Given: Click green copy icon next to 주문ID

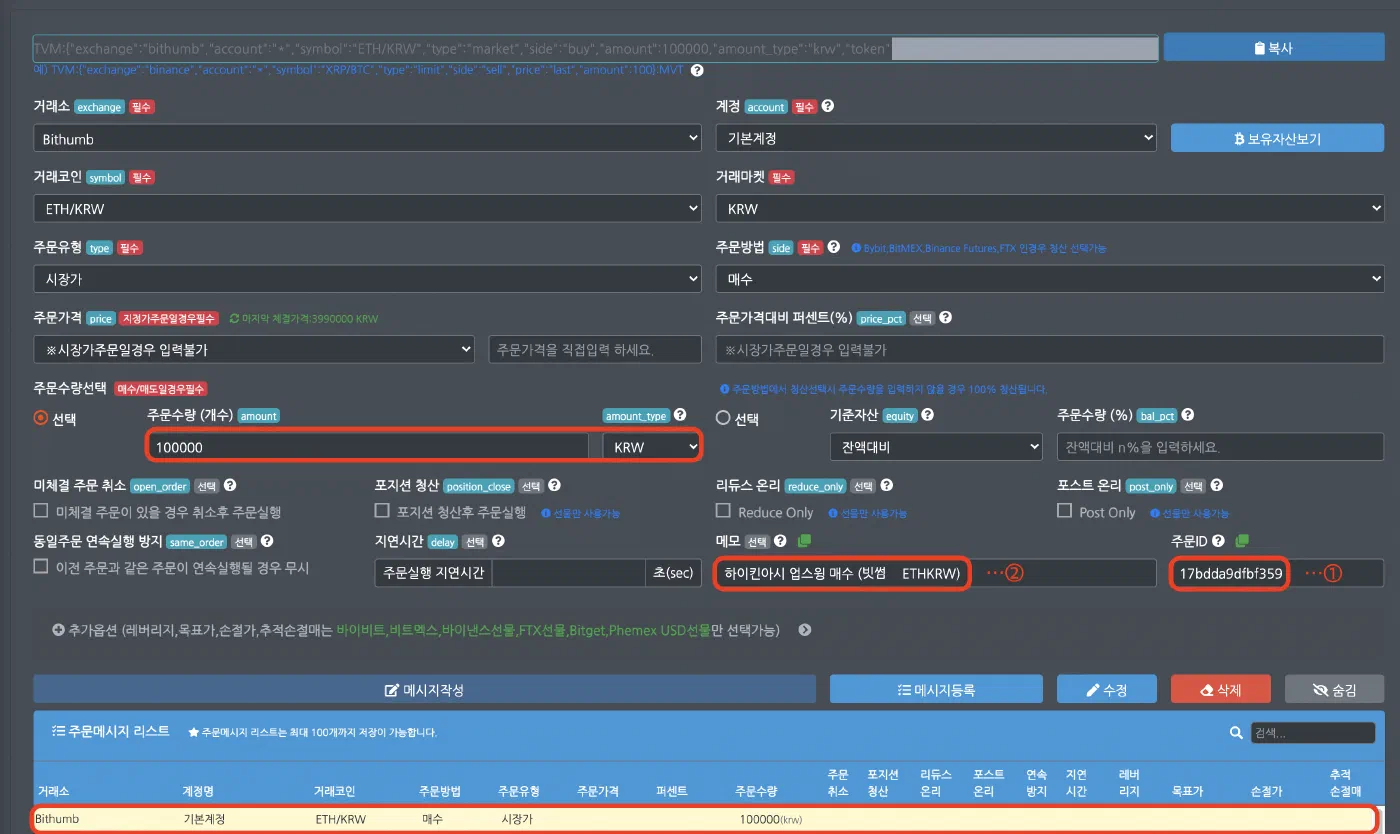Looking at the screenshot, I should [1242, 541].
